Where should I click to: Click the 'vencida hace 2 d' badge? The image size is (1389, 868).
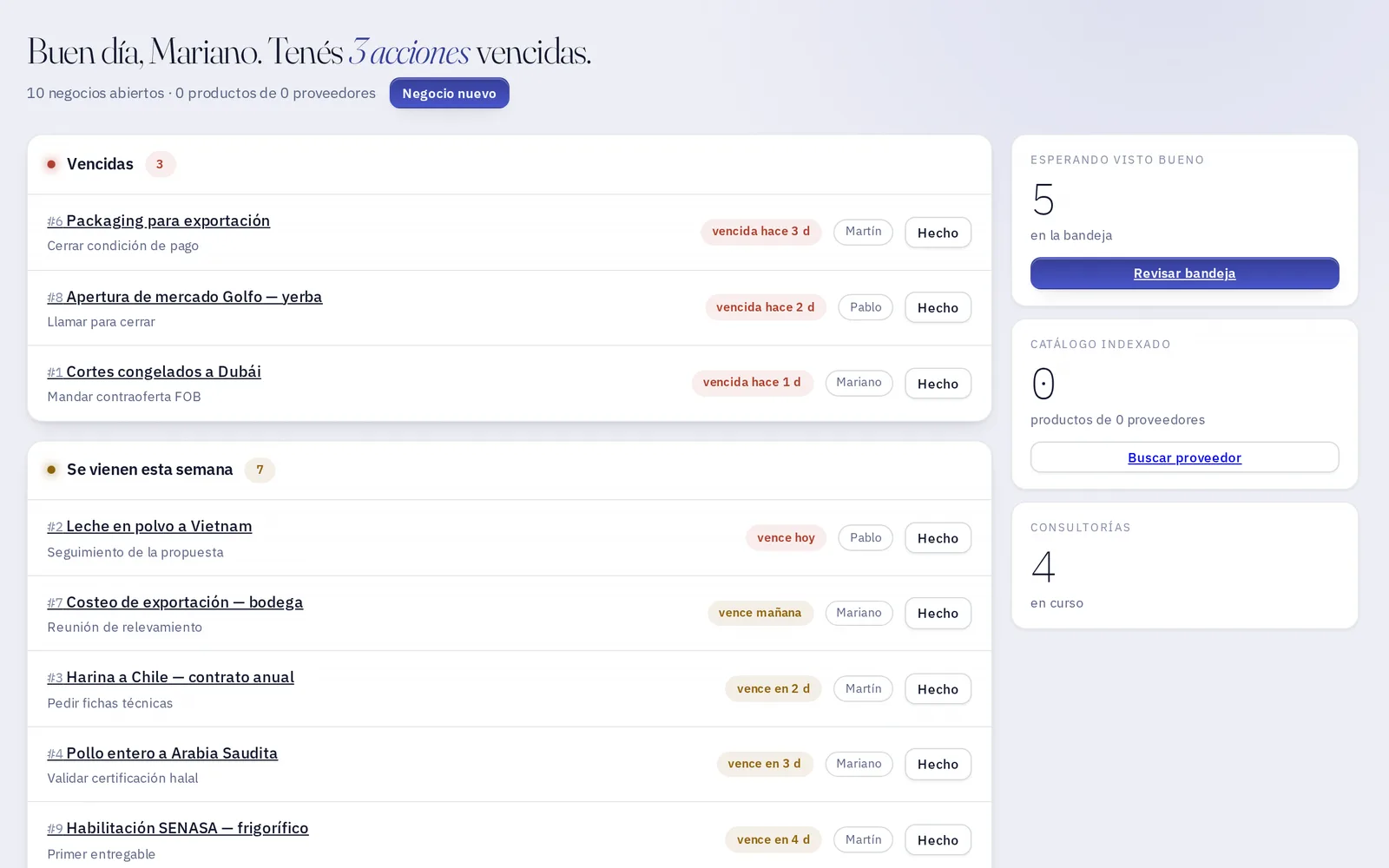765,307
